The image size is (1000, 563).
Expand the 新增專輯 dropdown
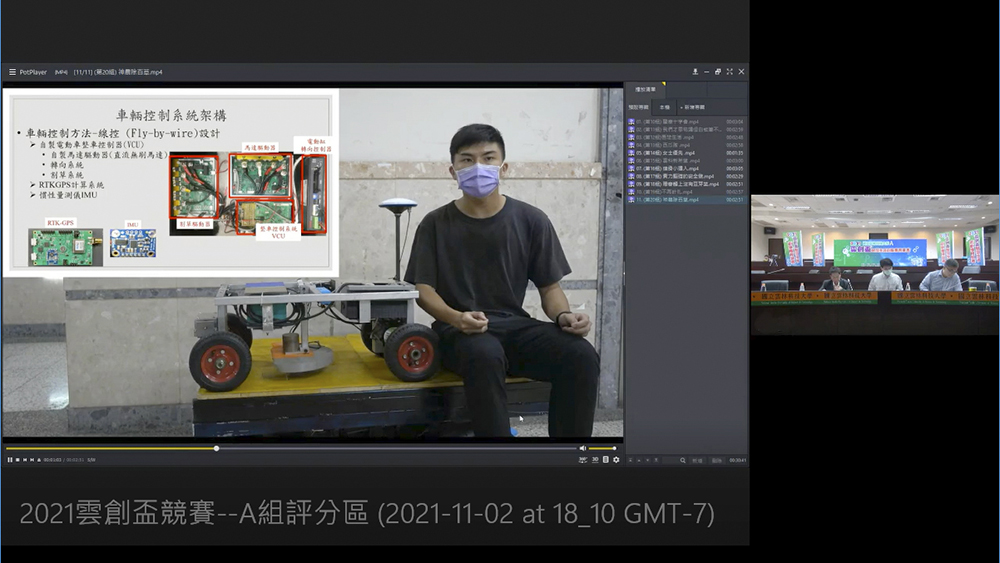(x=693, y=106)
